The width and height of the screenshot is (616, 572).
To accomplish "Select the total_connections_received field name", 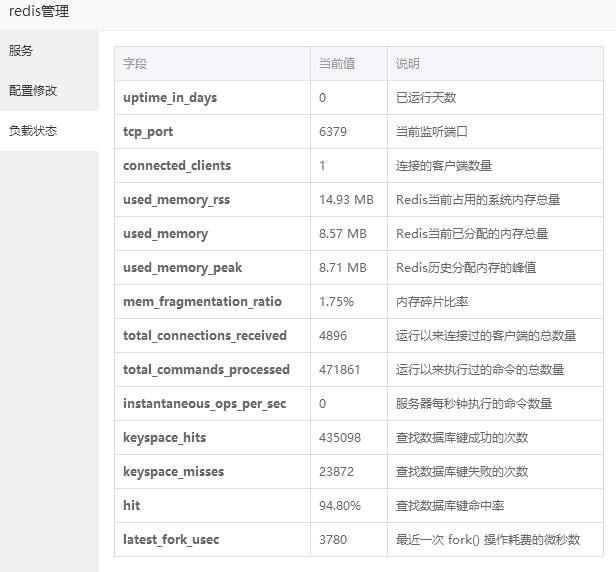I will 205,336.
